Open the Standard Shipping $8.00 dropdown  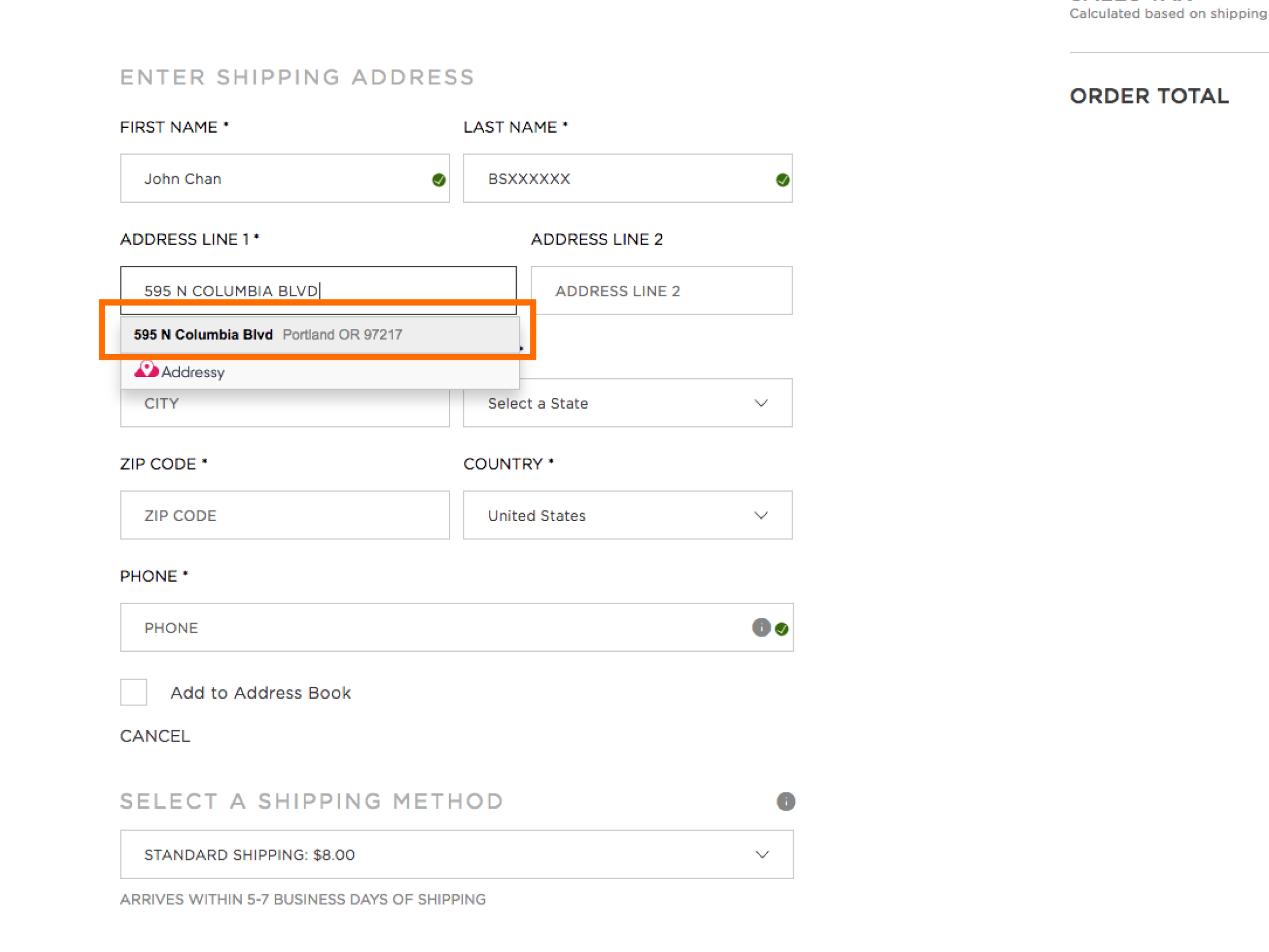456,854
